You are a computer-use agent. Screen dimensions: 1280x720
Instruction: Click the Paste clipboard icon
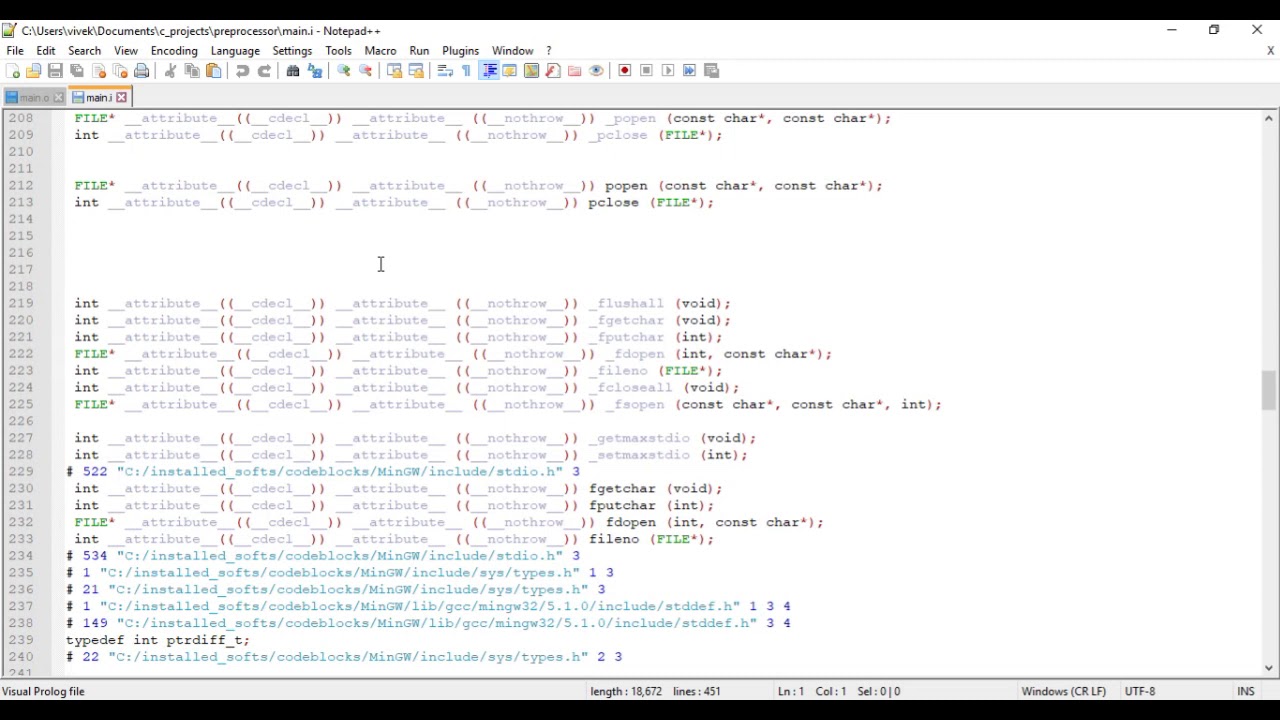(213, 71)
